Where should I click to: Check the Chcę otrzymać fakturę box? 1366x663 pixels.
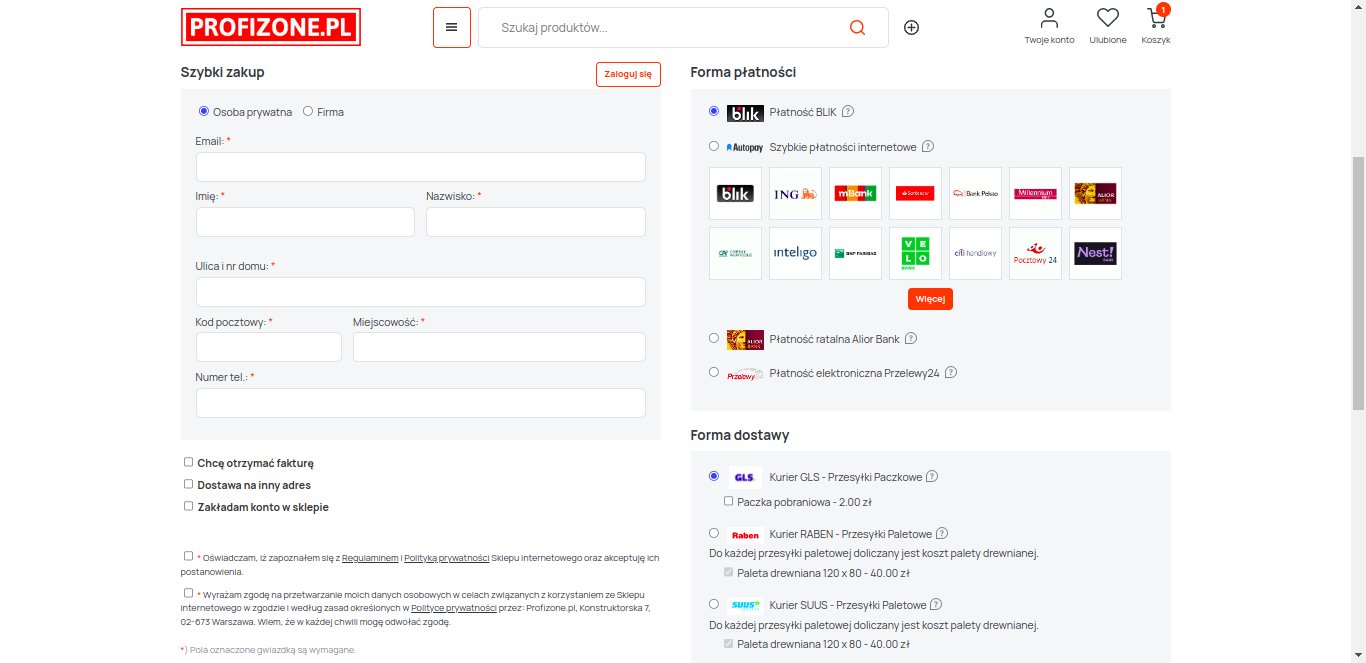tap(188, 462)
